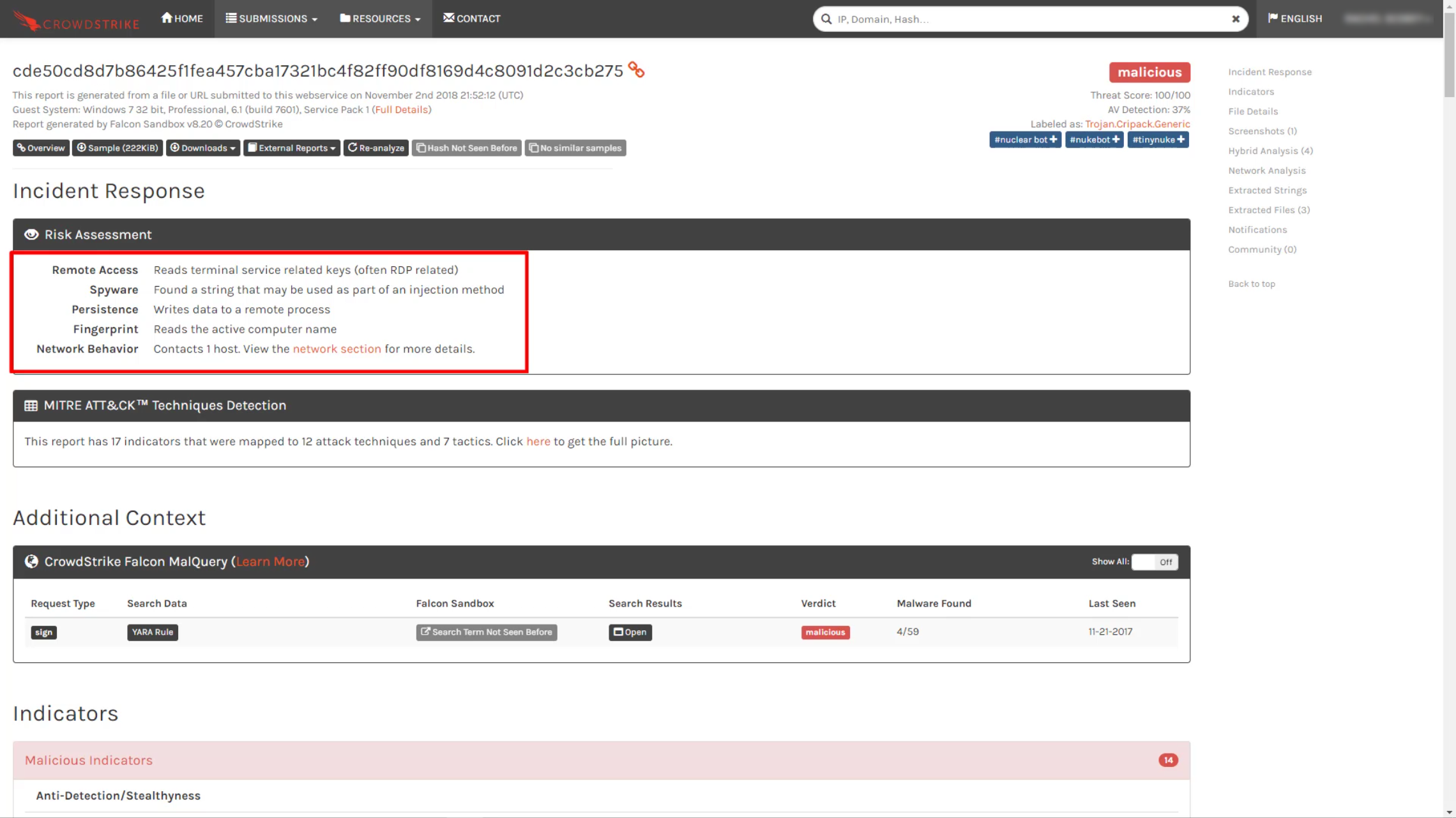Image resolution: width=1456 pixels, height=818 pixels.
Task: Go to the Home page
Action: pos(182,19)
